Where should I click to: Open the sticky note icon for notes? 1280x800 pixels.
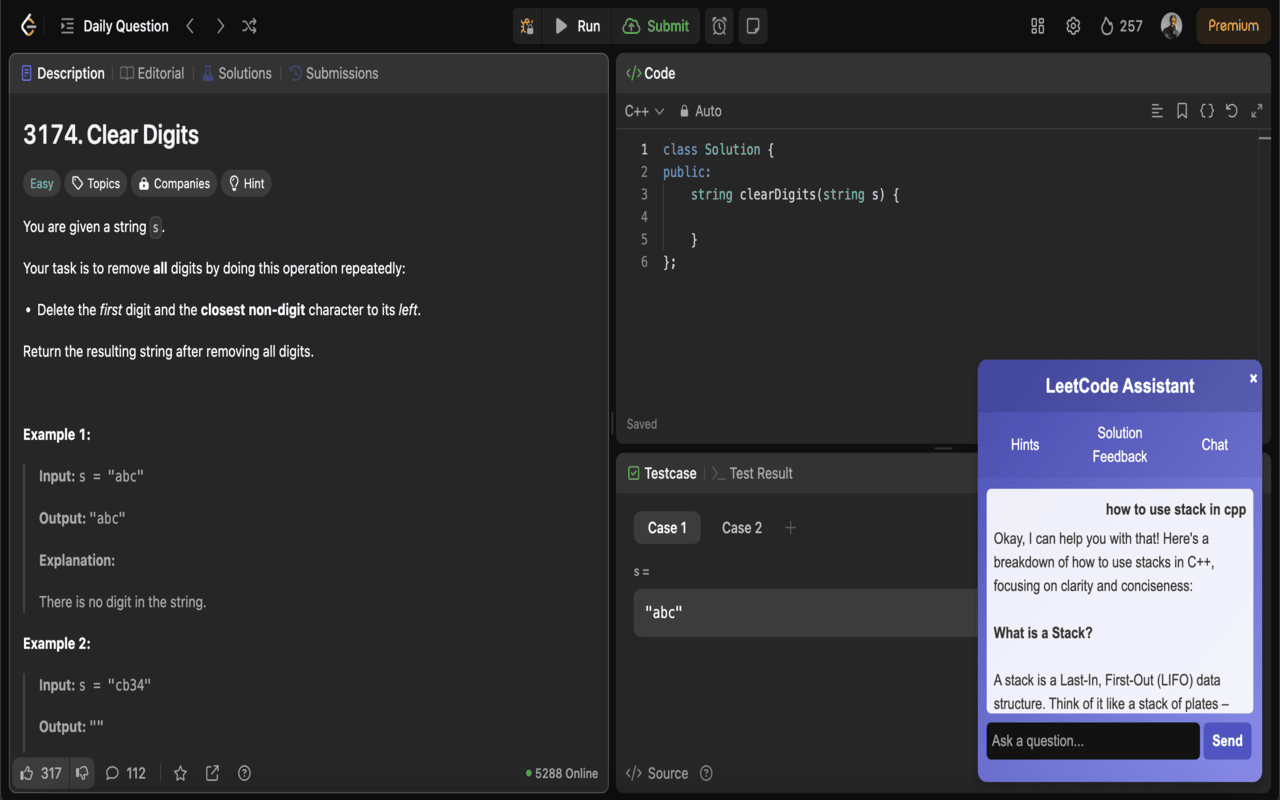click(752, 25)
